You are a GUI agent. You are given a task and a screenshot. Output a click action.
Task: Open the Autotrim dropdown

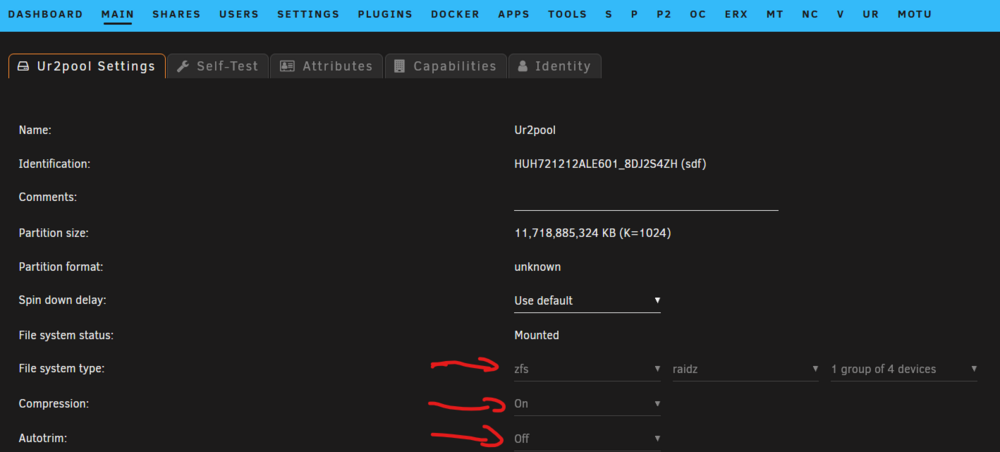point(587,439)
